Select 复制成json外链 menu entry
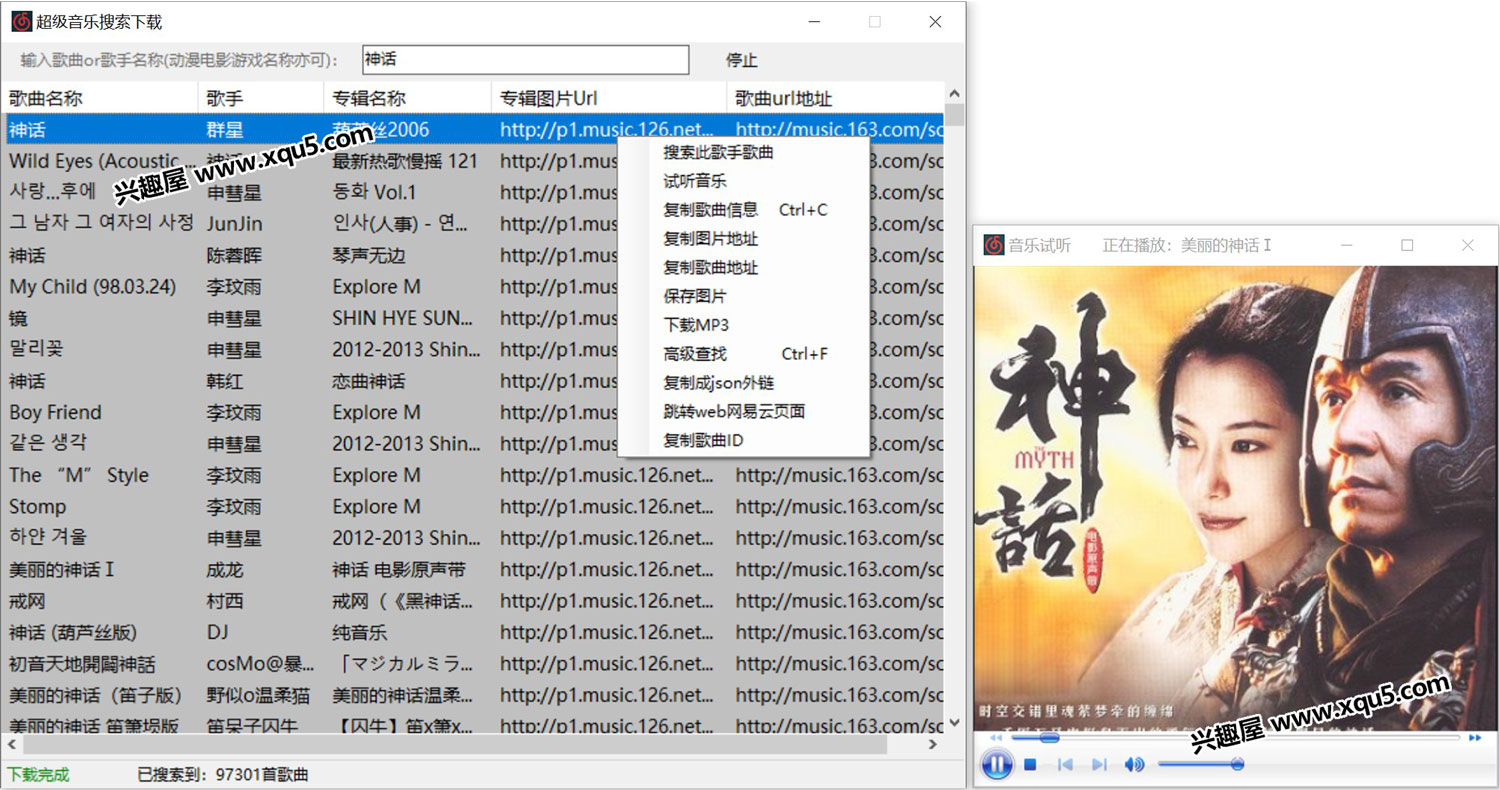 (719, 383)
